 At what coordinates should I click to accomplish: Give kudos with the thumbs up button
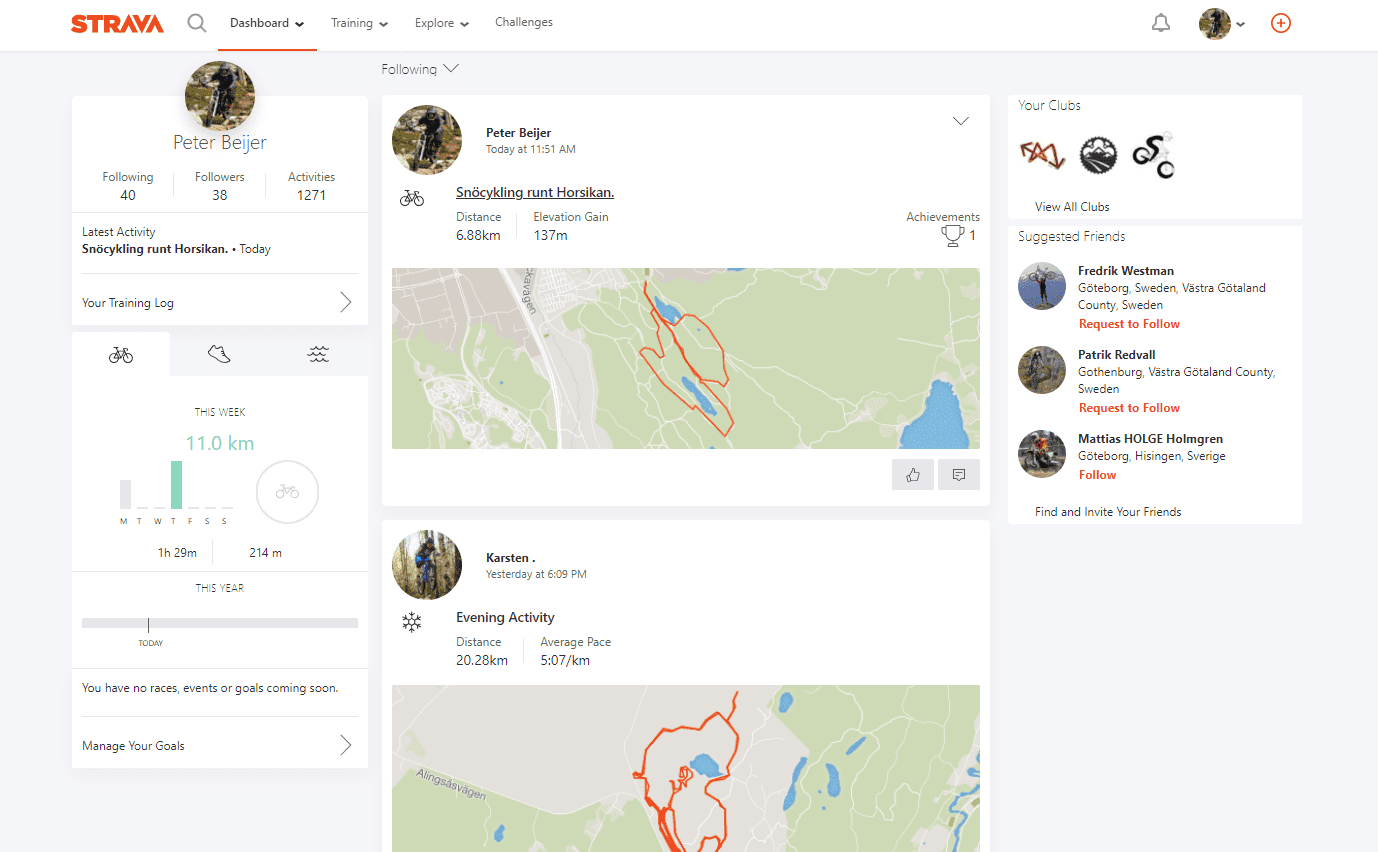point(912,474)
